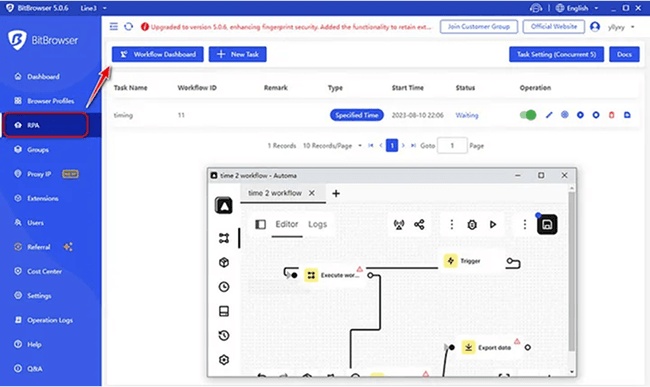This screenshot has width=650, height=387.
Task: Jump to the last page arrow
Action: point(413,145)
